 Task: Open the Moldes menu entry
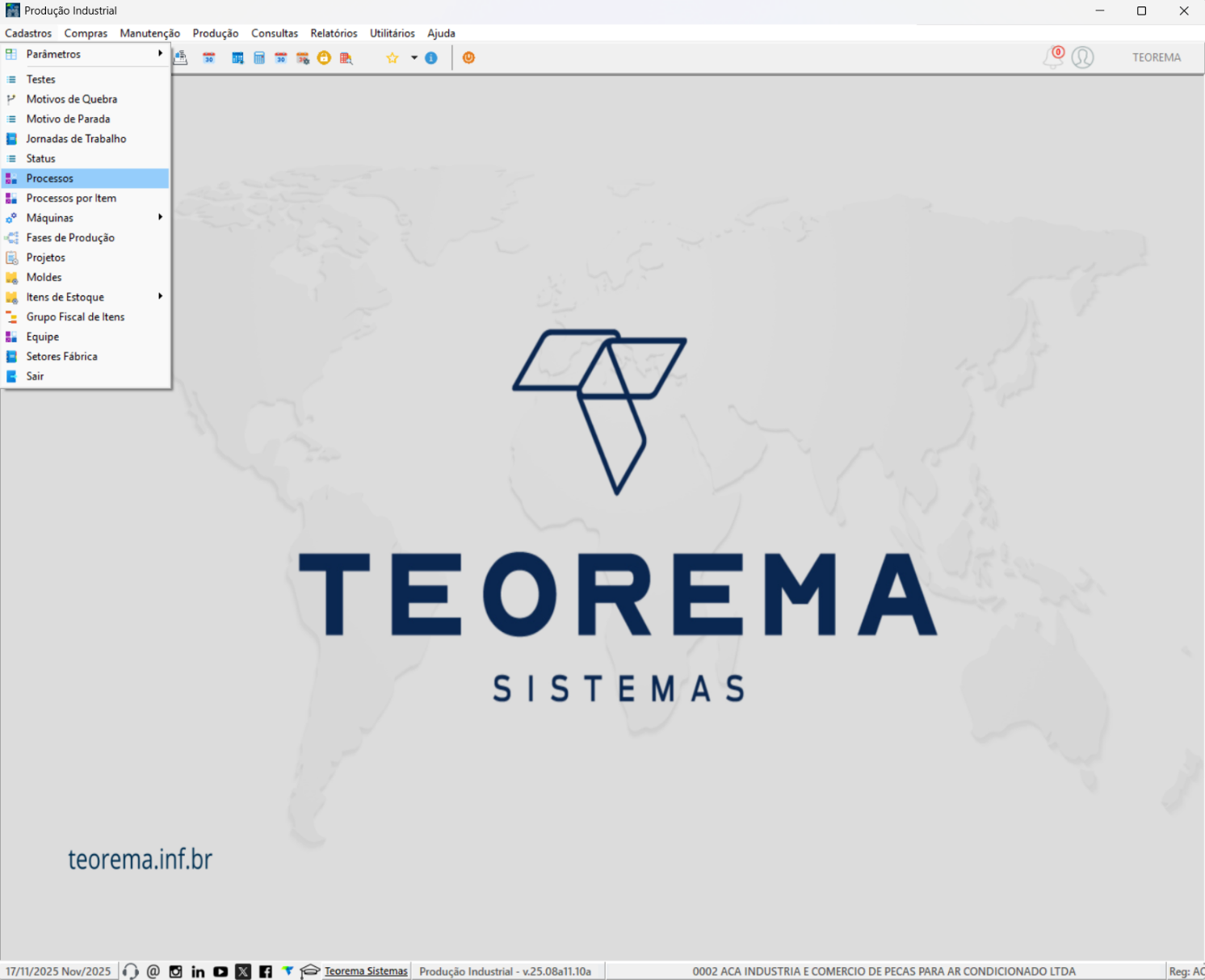pos(86,277)
